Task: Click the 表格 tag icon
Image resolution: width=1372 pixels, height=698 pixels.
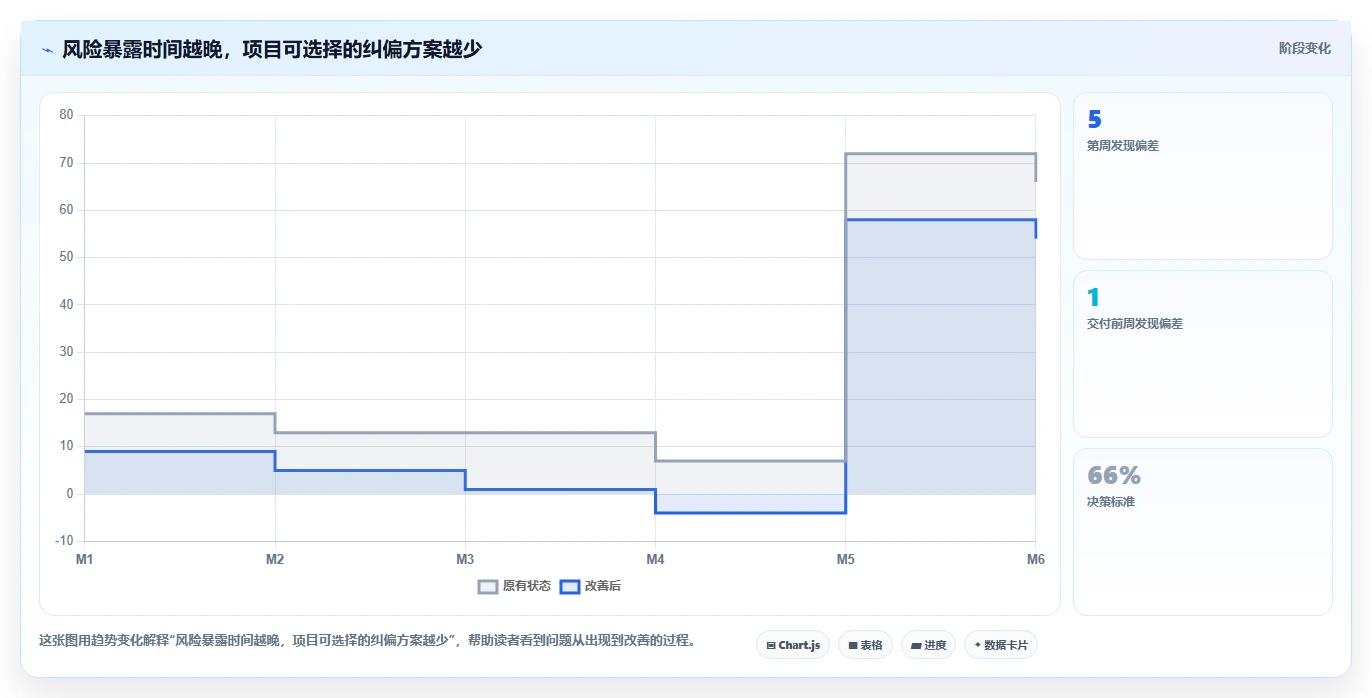Action: tap(852, 646)
